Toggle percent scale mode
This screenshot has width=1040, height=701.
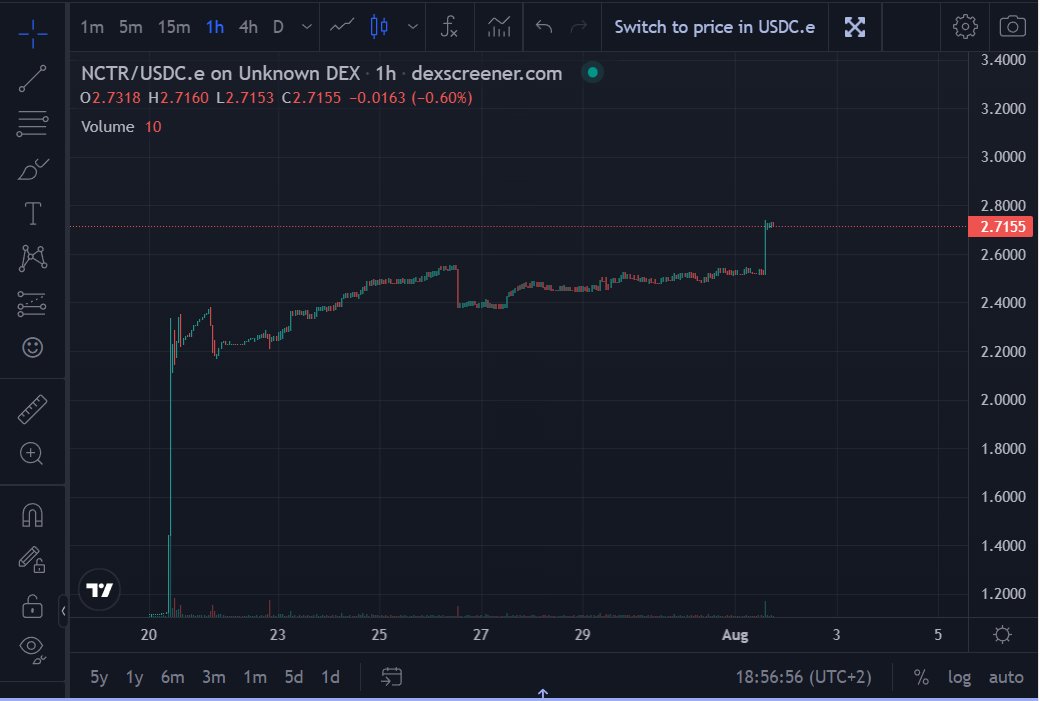[x=921, y=677]
